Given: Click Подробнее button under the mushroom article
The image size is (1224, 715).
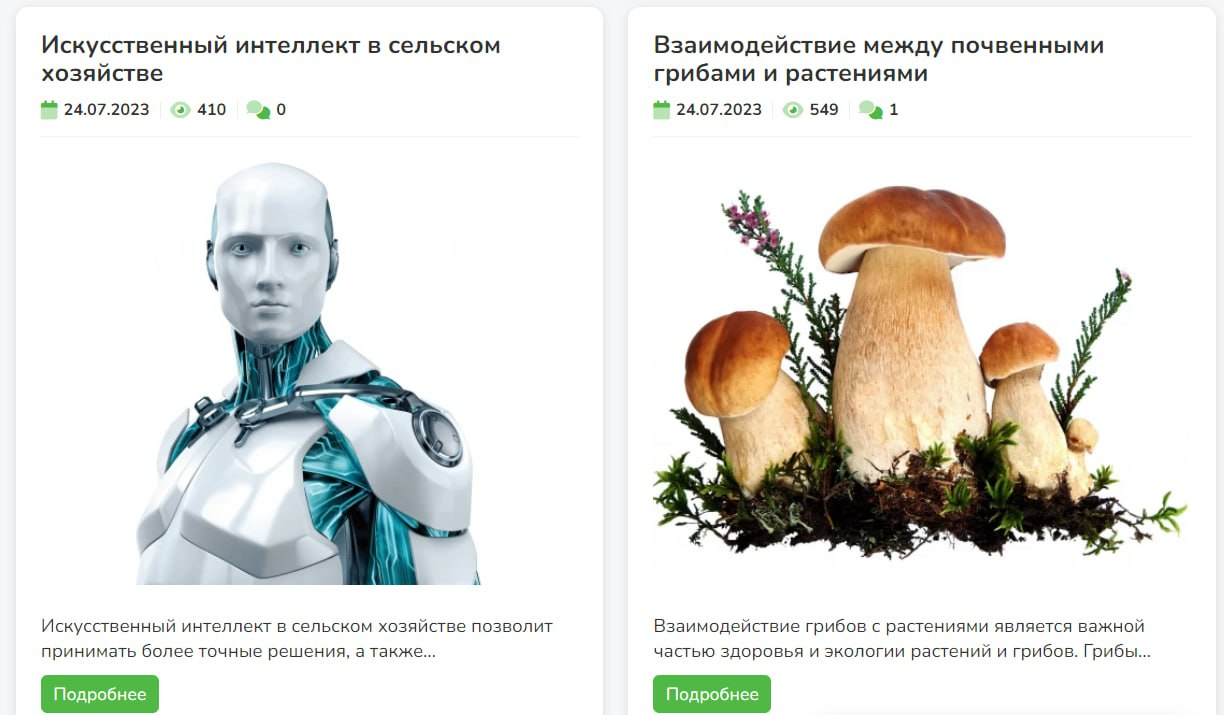Looking at the screenshot, I should (x=712, y=694).
